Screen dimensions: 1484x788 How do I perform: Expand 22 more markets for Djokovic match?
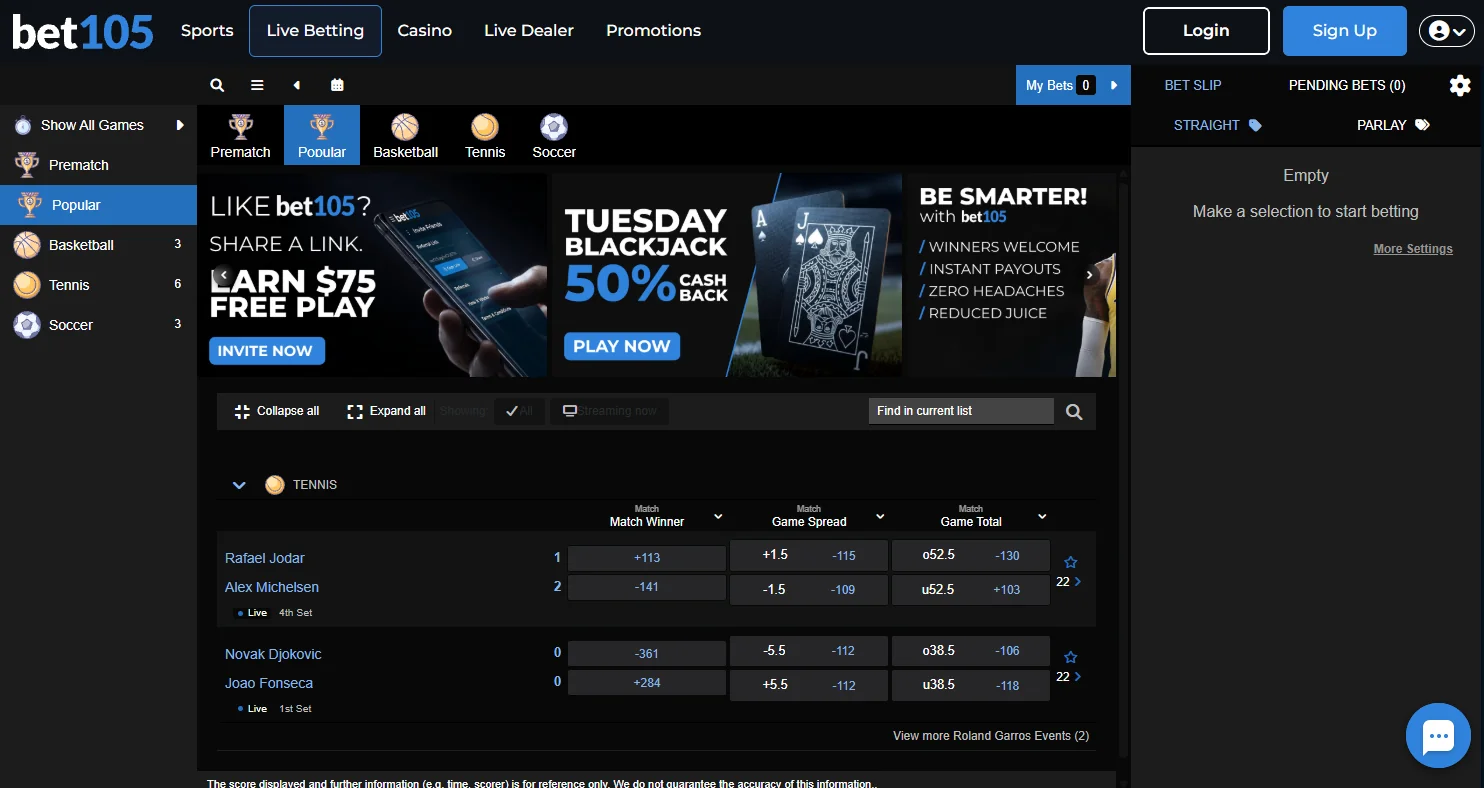pos(1069,676)
